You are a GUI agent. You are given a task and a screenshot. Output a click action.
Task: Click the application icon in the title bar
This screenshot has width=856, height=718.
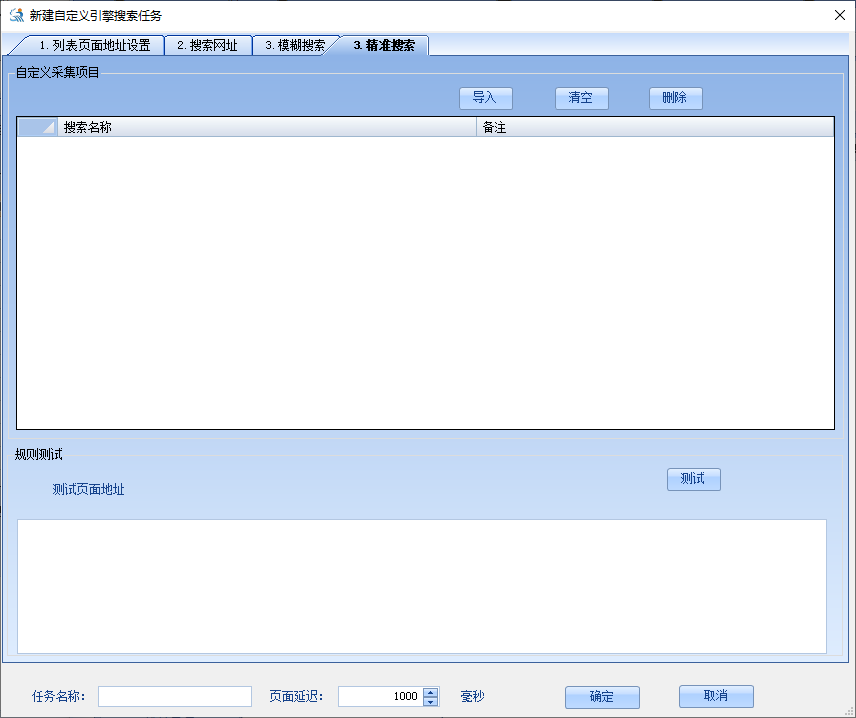(17, 15)
